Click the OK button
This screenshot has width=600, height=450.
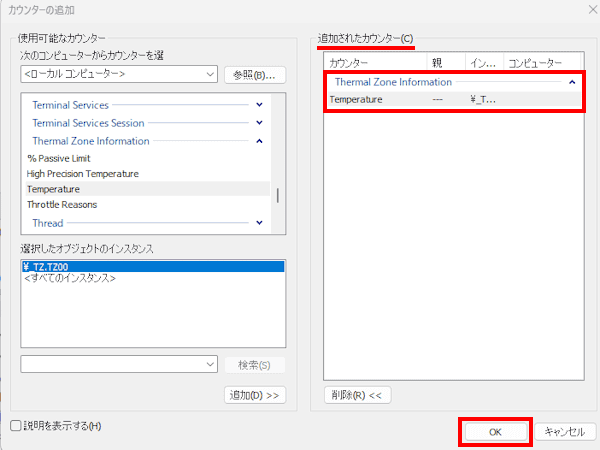pyautogui.click(x=496, y=431)
